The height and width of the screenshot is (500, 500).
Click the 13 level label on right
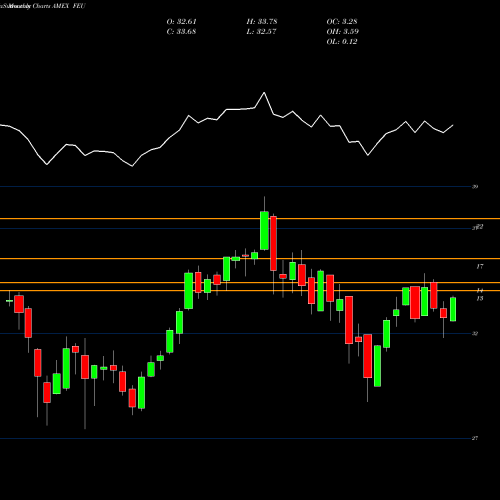480,298
